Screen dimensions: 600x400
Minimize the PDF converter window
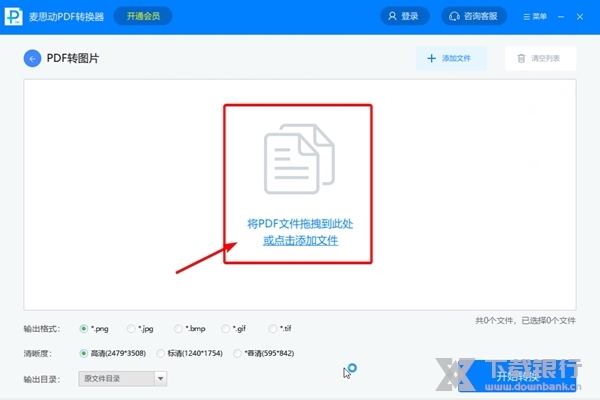561,16
